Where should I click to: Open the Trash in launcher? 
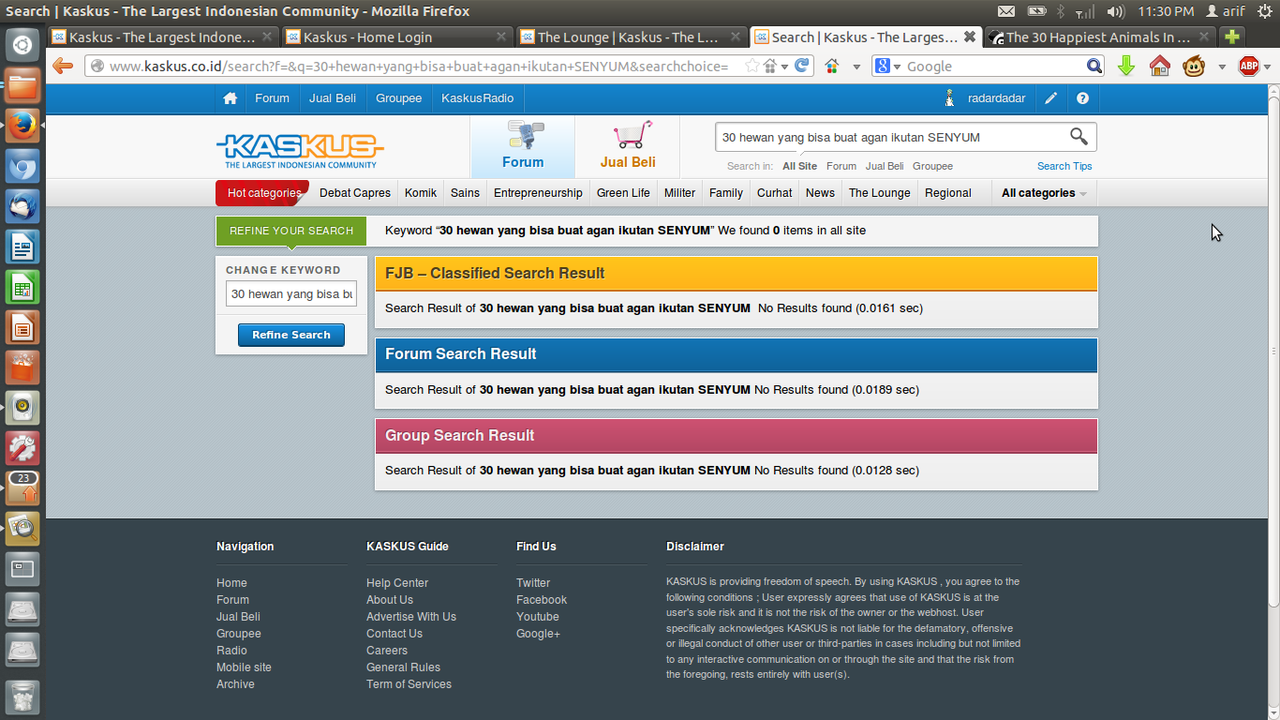[23, 696]
